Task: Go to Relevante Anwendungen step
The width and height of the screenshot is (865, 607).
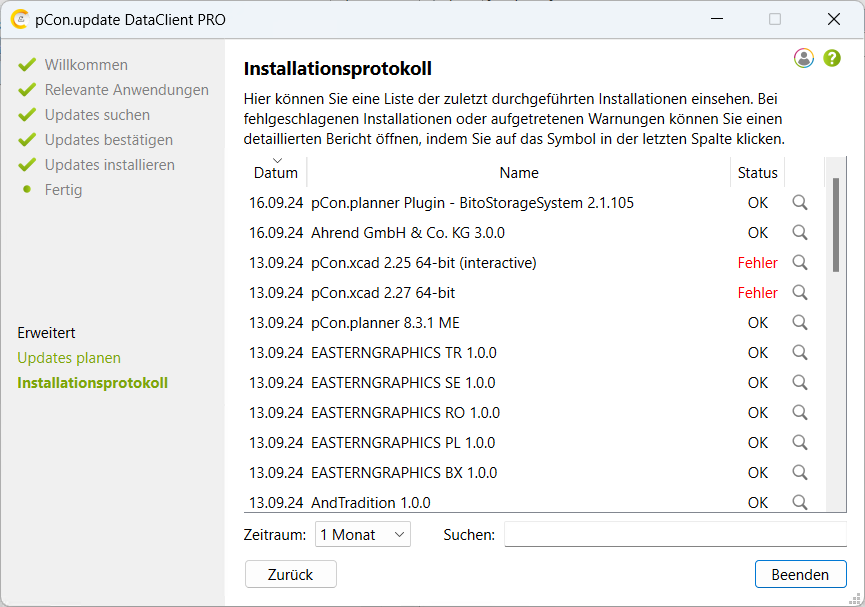Action: pos(126,89)
